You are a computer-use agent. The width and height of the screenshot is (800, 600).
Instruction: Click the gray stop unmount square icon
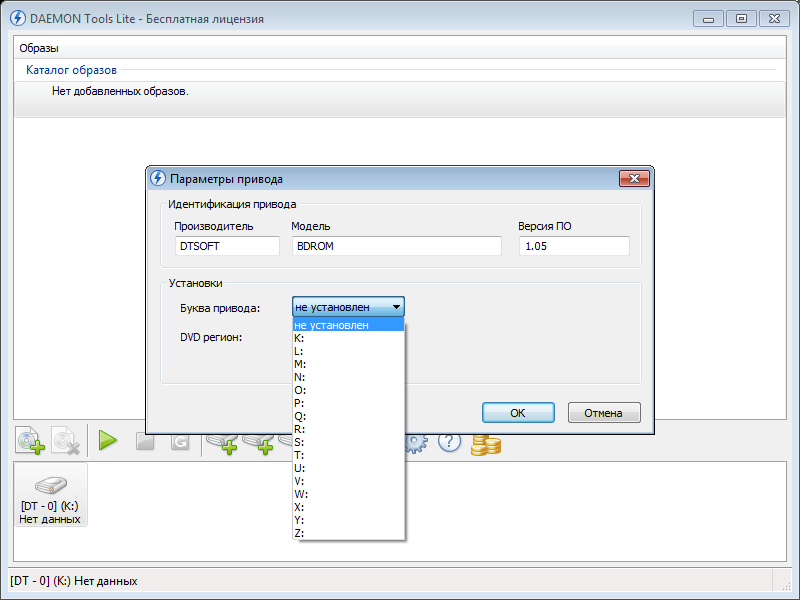click(x=145, y=442)
